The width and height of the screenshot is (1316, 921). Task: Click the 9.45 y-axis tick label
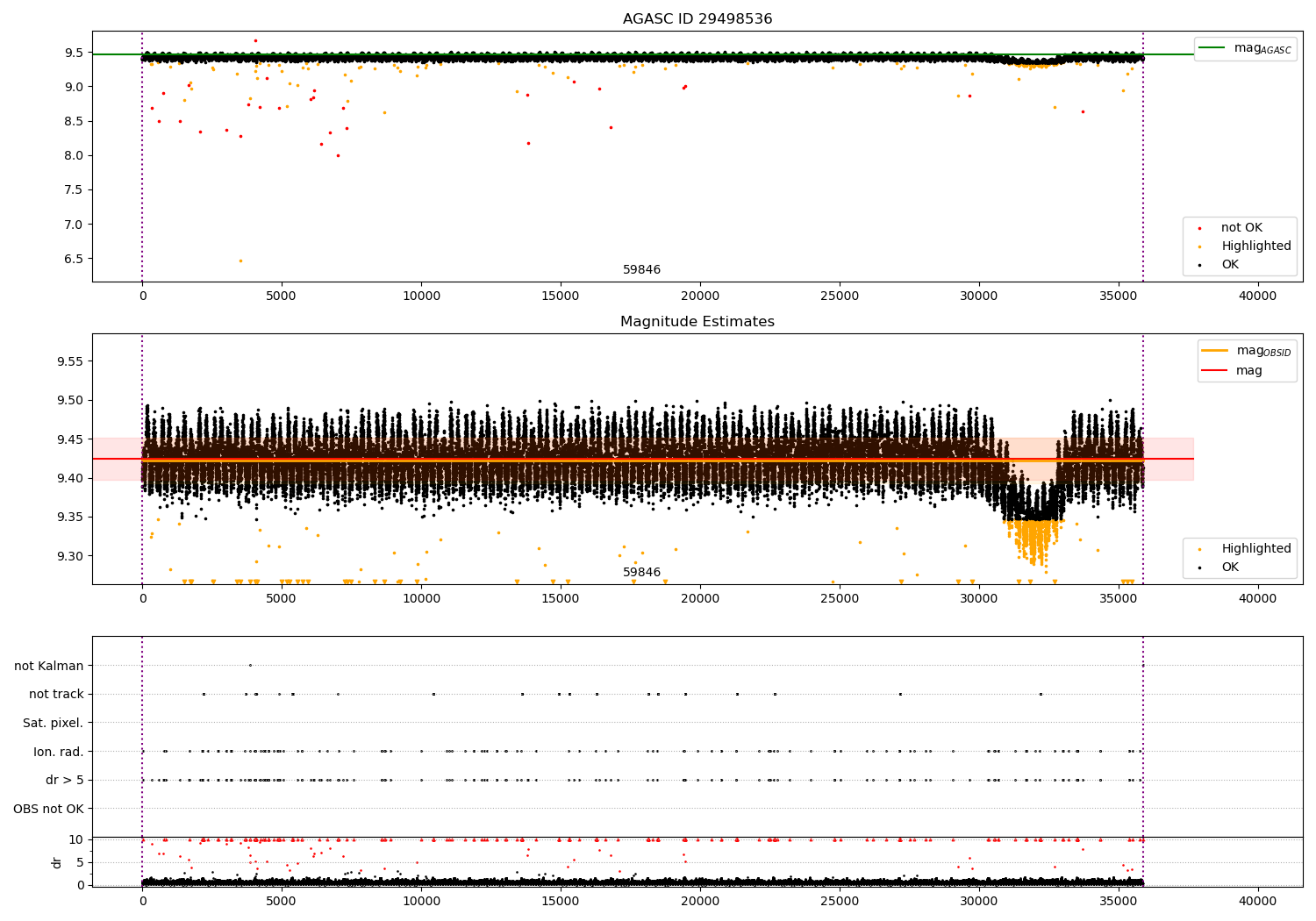click(70, 439)
